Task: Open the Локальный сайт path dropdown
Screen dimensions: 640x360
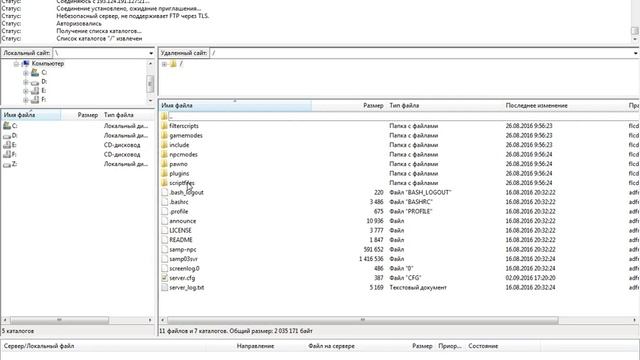Action: 151,53
